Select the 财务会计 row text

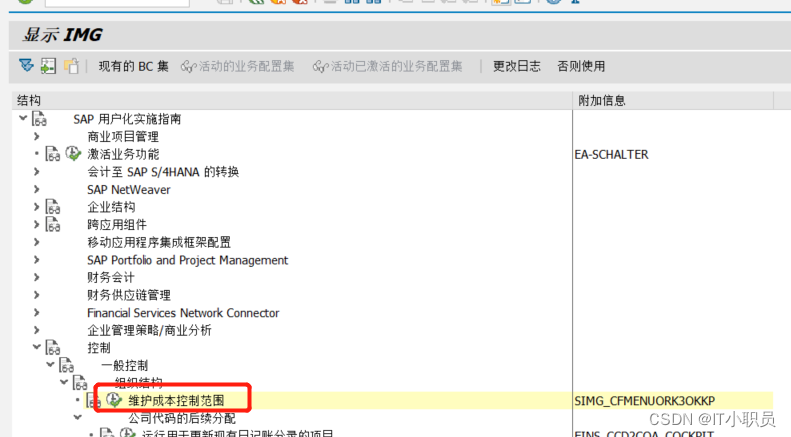[x=110, y=277]
